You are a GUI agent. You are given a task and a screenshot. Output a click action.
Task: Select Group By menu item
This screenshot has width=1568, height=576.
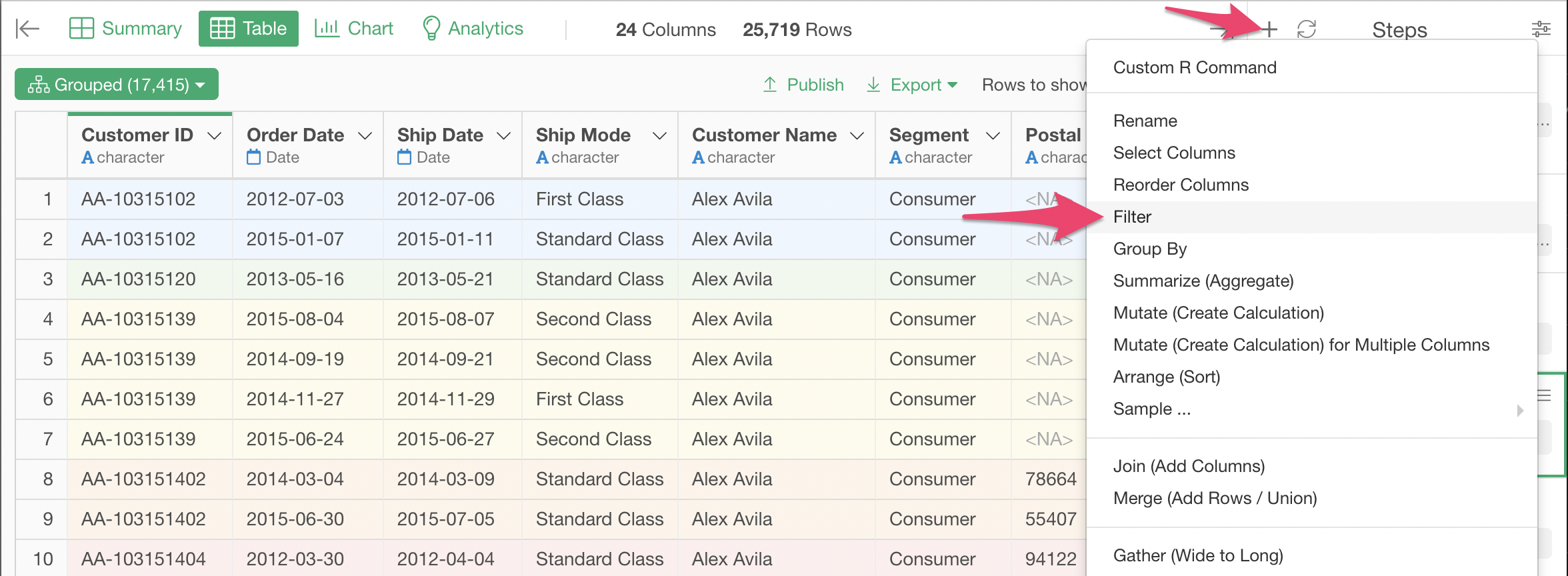(x=1311, y=249)
